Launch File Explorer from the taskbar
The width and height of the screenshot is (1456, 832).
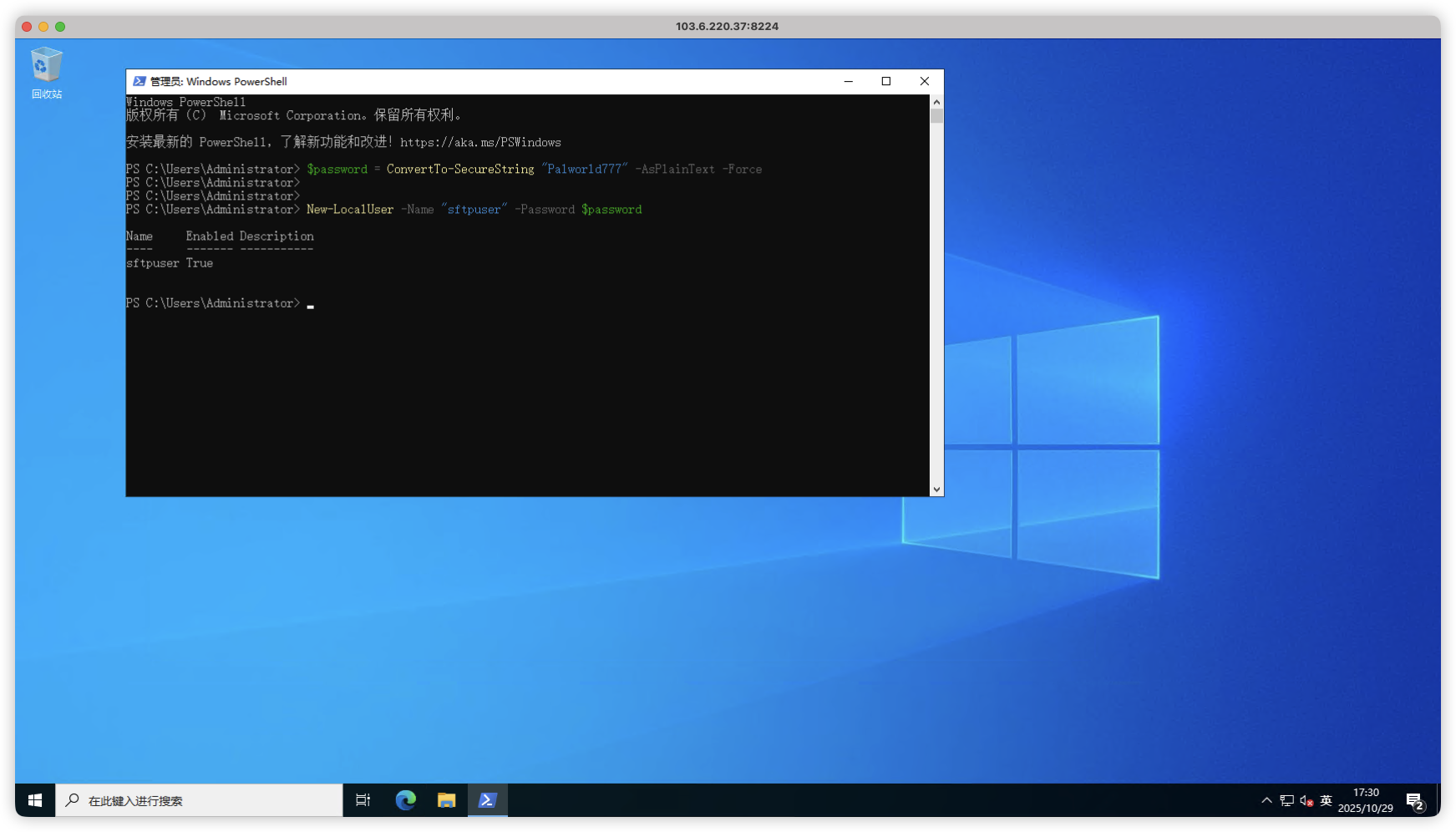point(447,800)
